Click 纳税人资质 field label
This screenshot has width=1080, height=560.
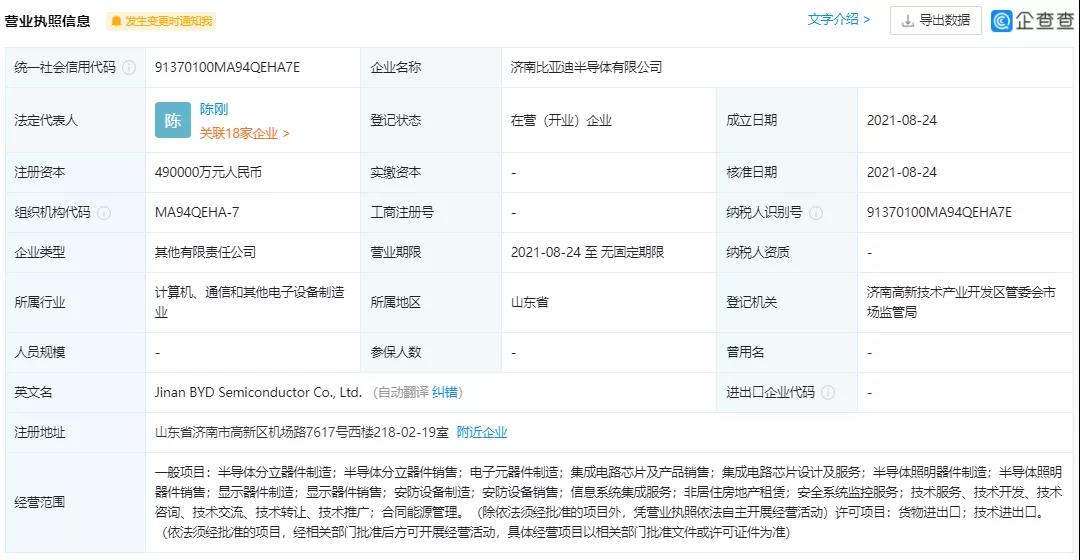758,253
